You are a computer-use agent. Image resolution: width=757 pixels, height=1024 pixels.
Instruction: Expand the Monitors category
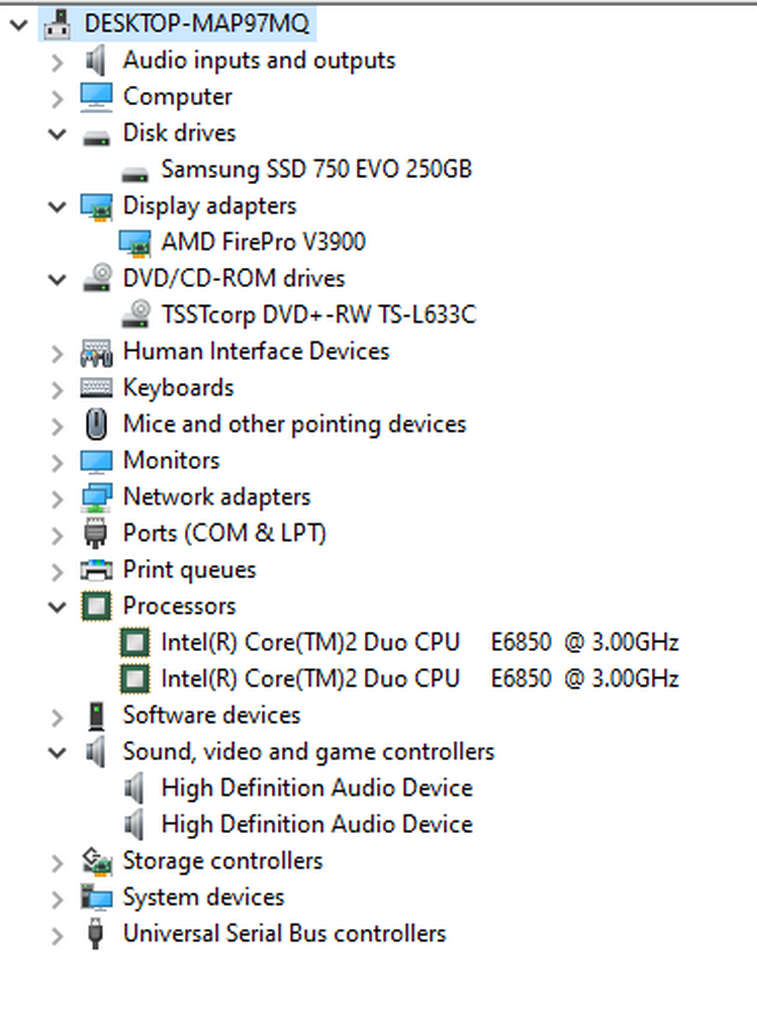point(57,460)
